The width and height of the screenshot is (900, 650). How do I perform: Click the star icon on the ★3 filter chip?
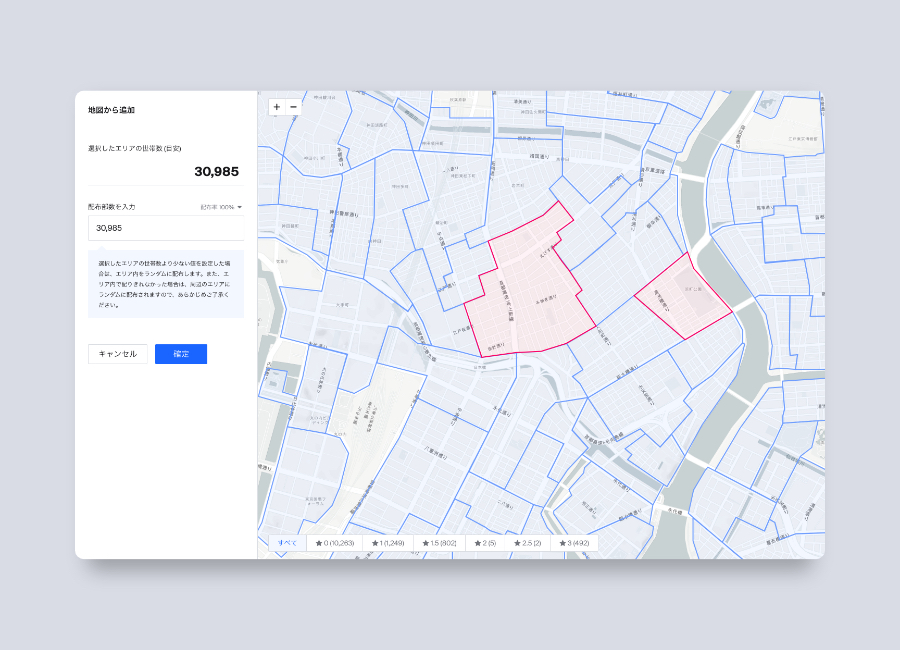(x=563, y=544)
